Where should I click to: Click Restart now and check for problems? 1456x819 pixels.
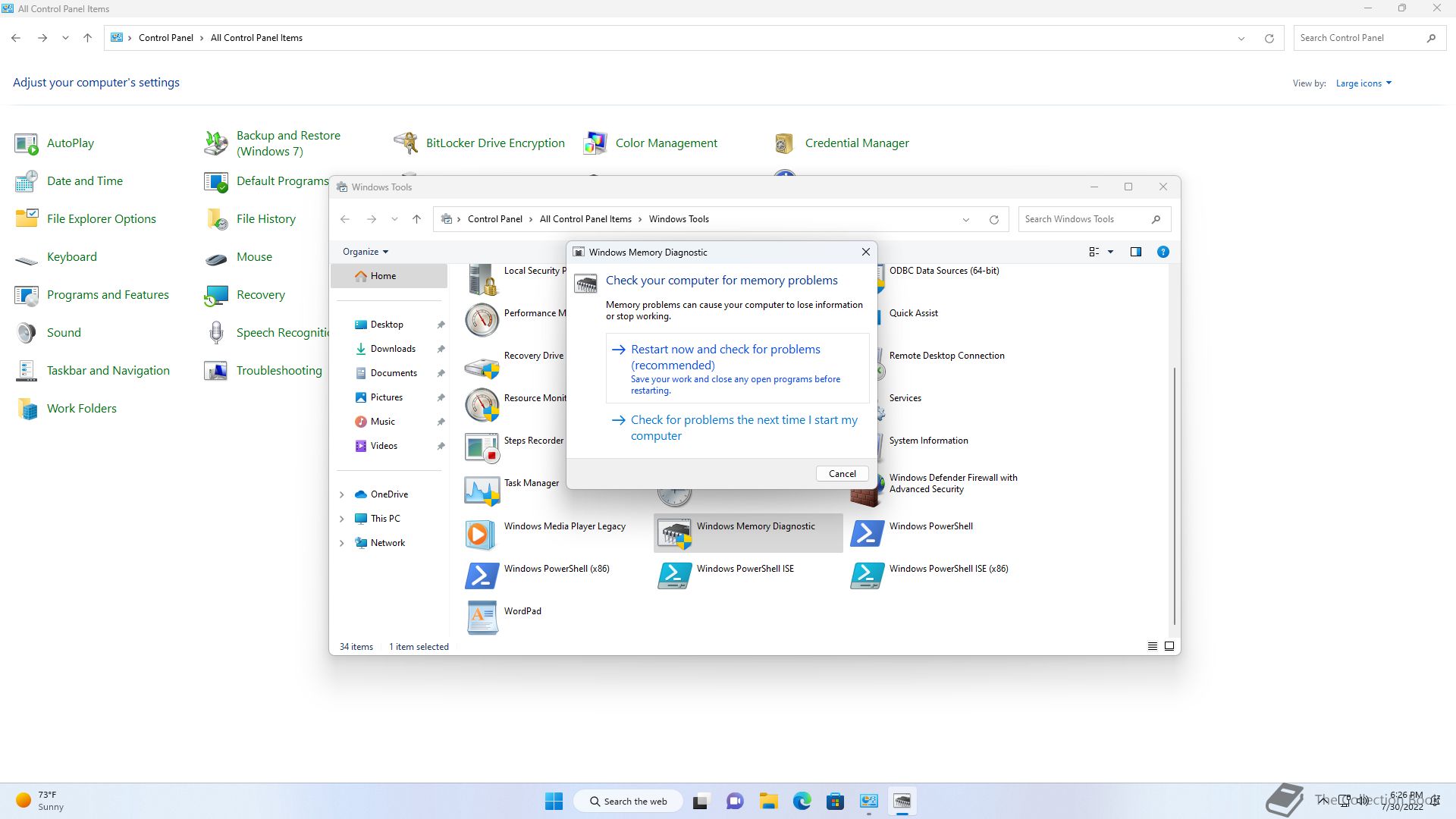click(x=737, y=369)
